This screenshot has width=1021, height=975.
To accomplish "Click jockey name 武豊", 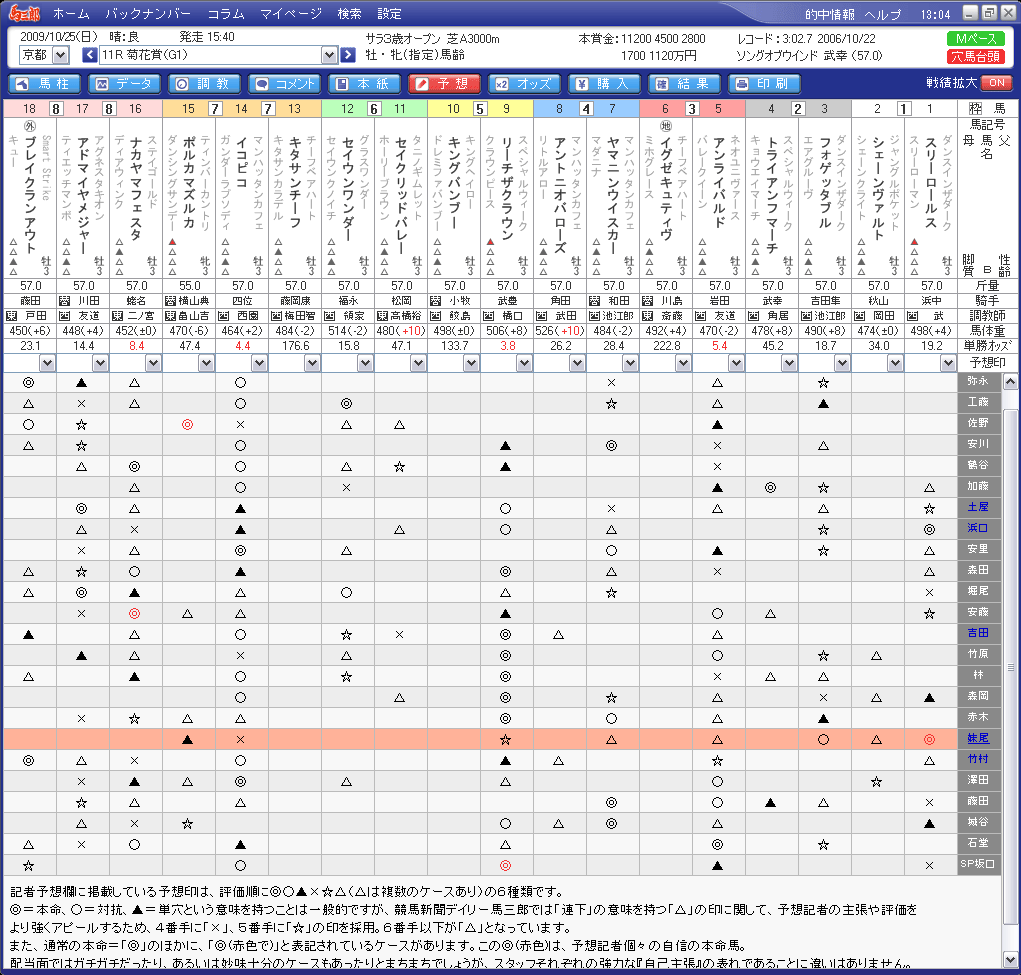I will pyautogui.click(x=507, y=301).
